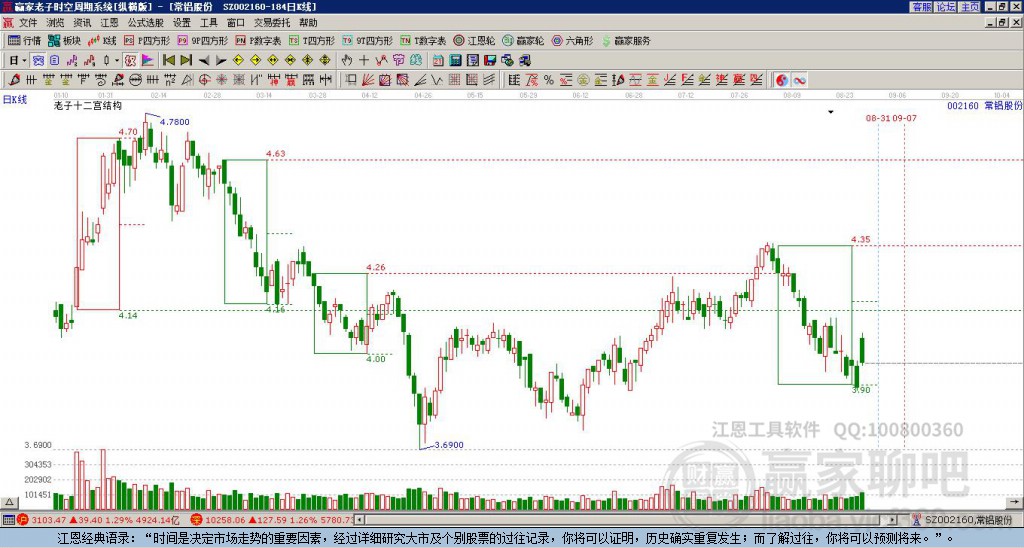The width and height of the screenshot is (1024, 548).
Task: Open the 交易委托 menu
Action: tap(272, 23)
